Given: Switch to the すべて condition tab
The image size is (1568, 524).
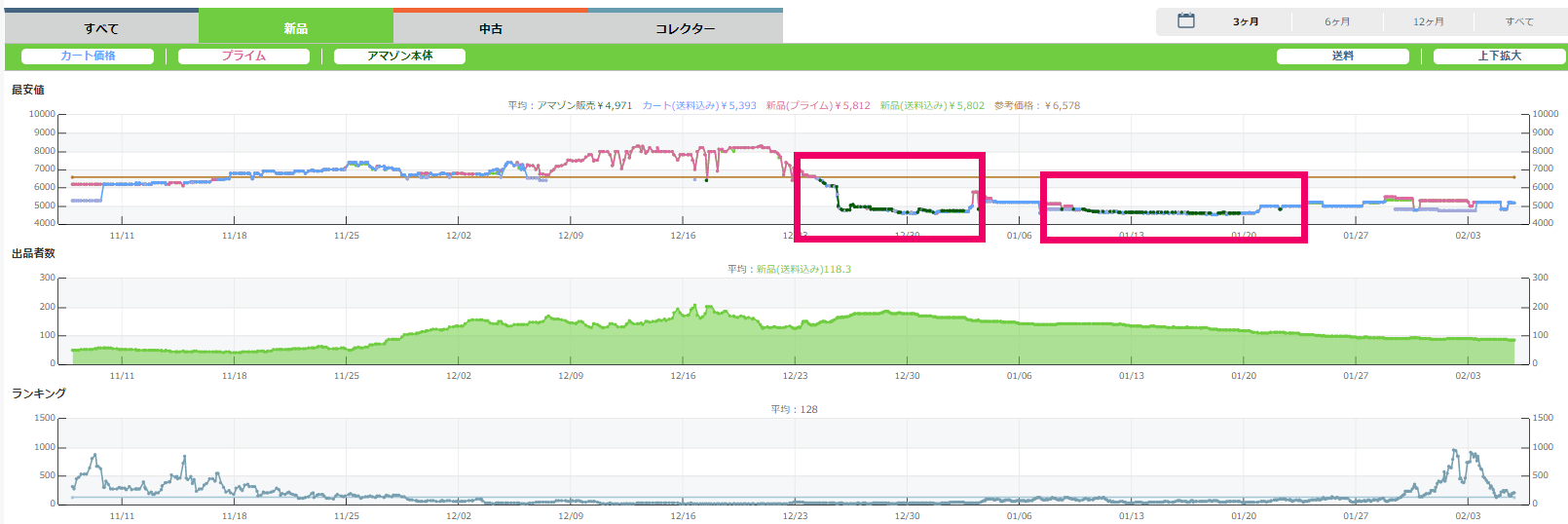Looking at the screenshot, I should click(101, 28).
